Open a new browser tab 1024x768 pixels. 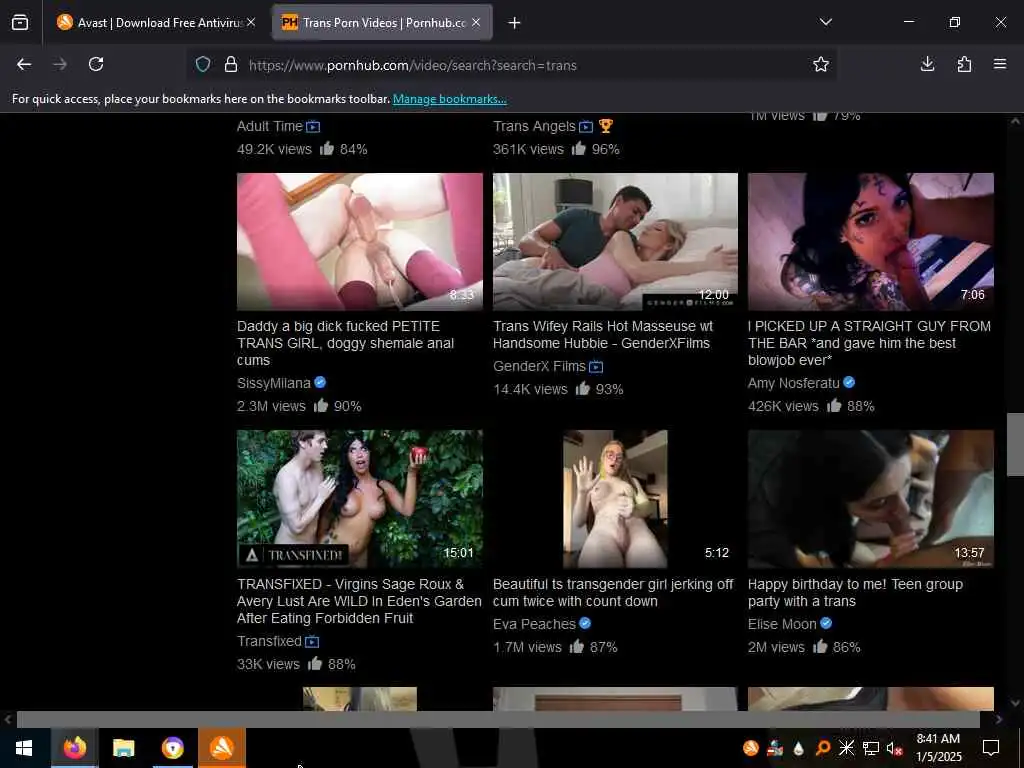(515, 23)
